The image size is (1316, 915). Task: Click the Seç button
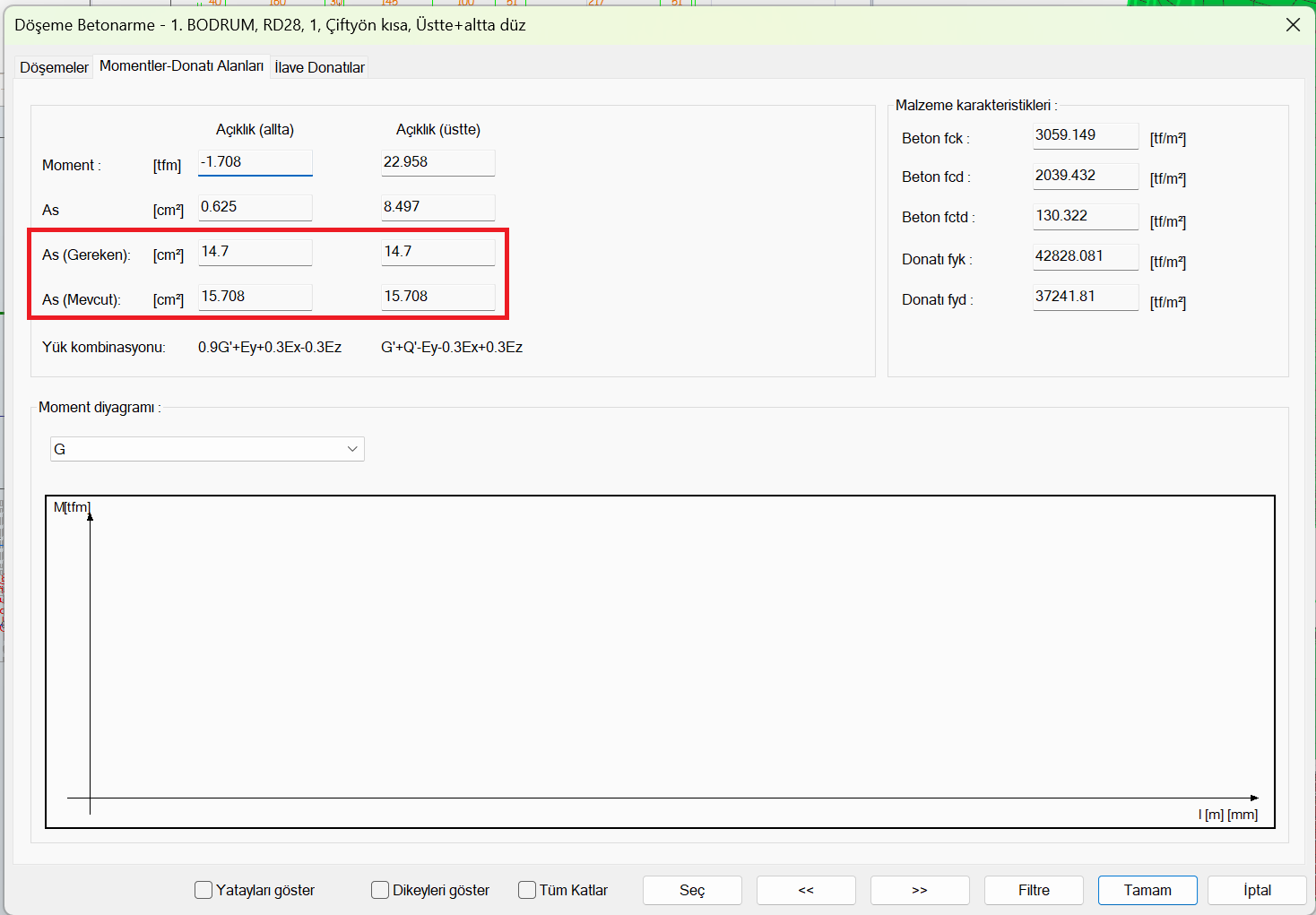pyautogui.click(x=692, y=890)
